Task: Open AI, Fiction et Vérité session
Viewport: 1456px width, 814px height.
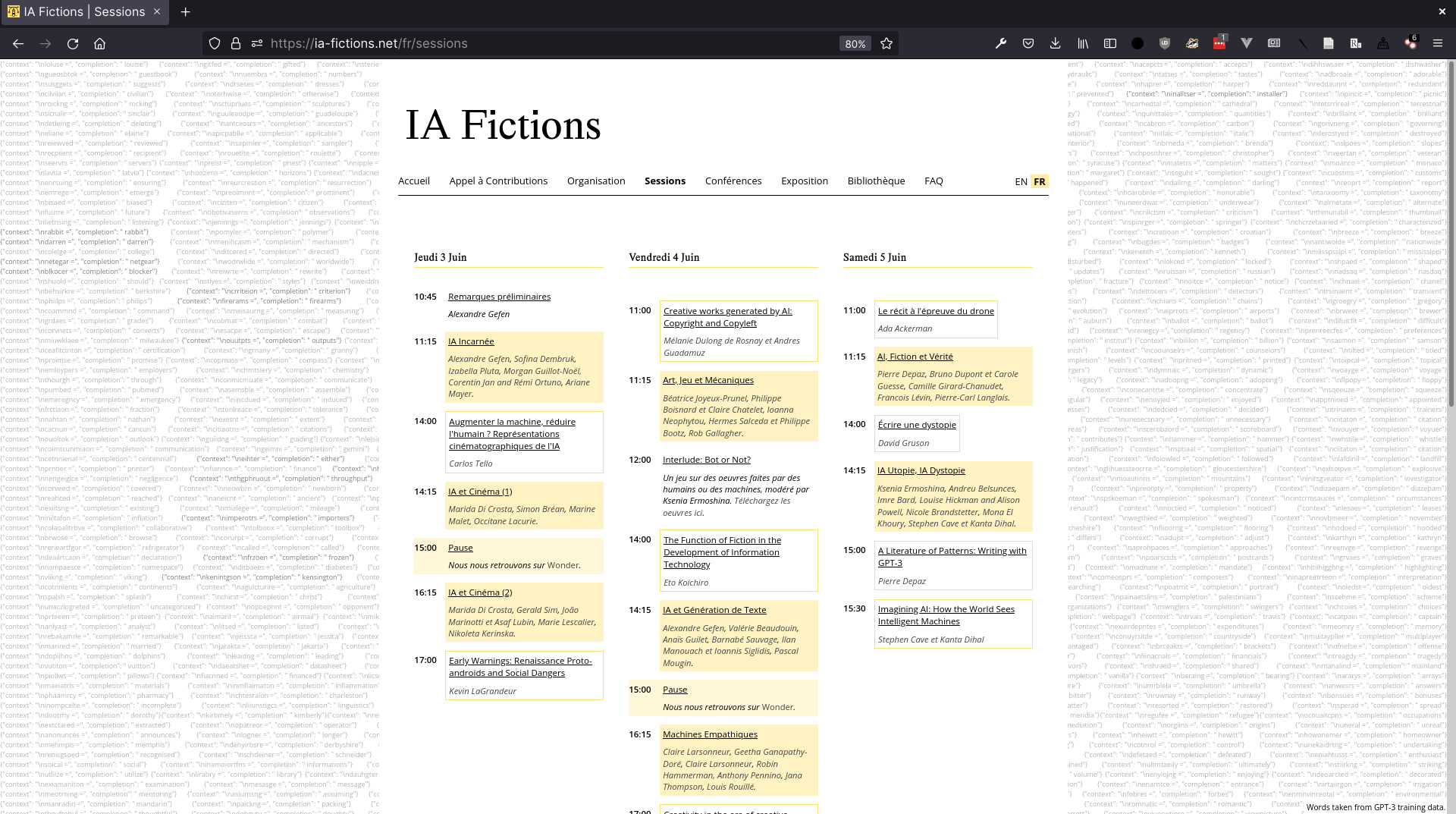Action: [x=915, y=357]
